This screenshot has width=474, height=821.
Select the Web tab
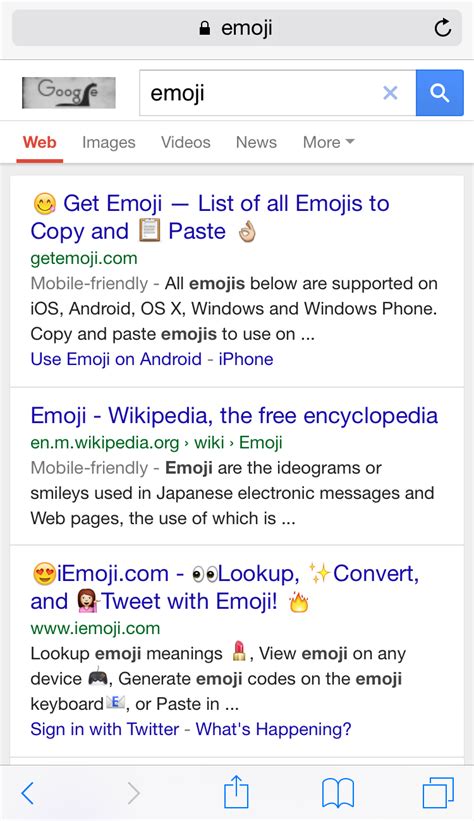[x=39, y=142]
